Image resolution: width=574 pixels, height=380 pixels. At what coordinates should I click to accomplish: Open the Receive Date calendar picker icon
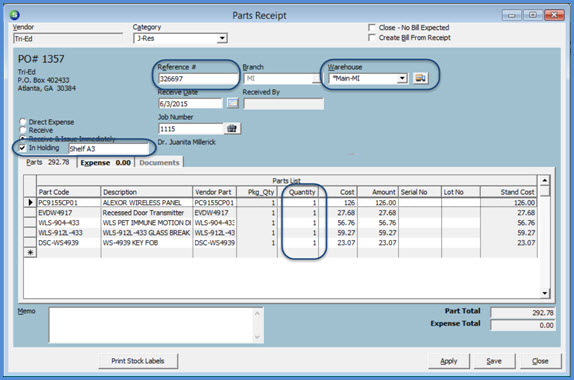pyautogui.click(x=232, y=103)
